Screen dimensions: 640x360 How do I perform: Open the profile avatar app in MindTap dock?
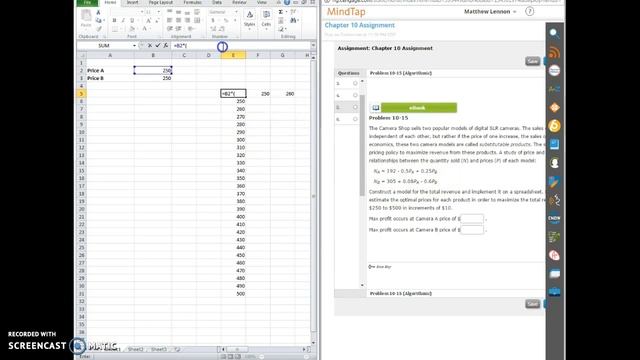(x=554, y=163)
